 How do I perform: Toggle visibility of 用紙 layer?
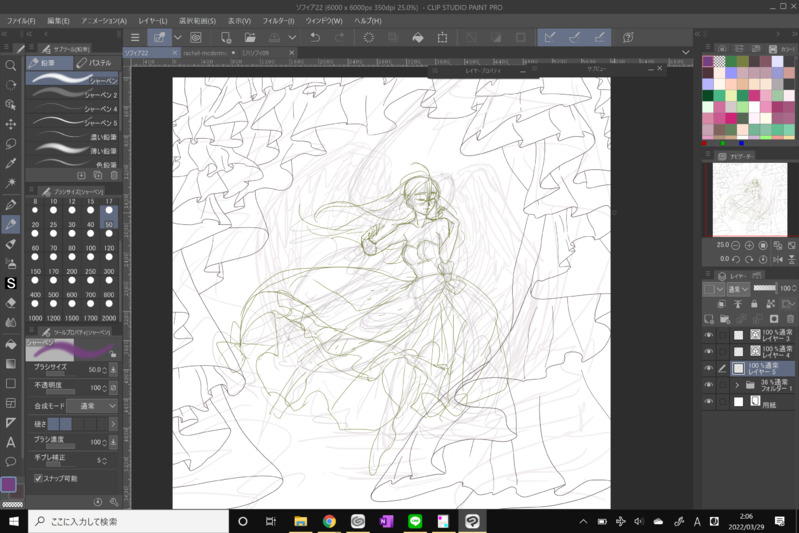click(709, 402)
